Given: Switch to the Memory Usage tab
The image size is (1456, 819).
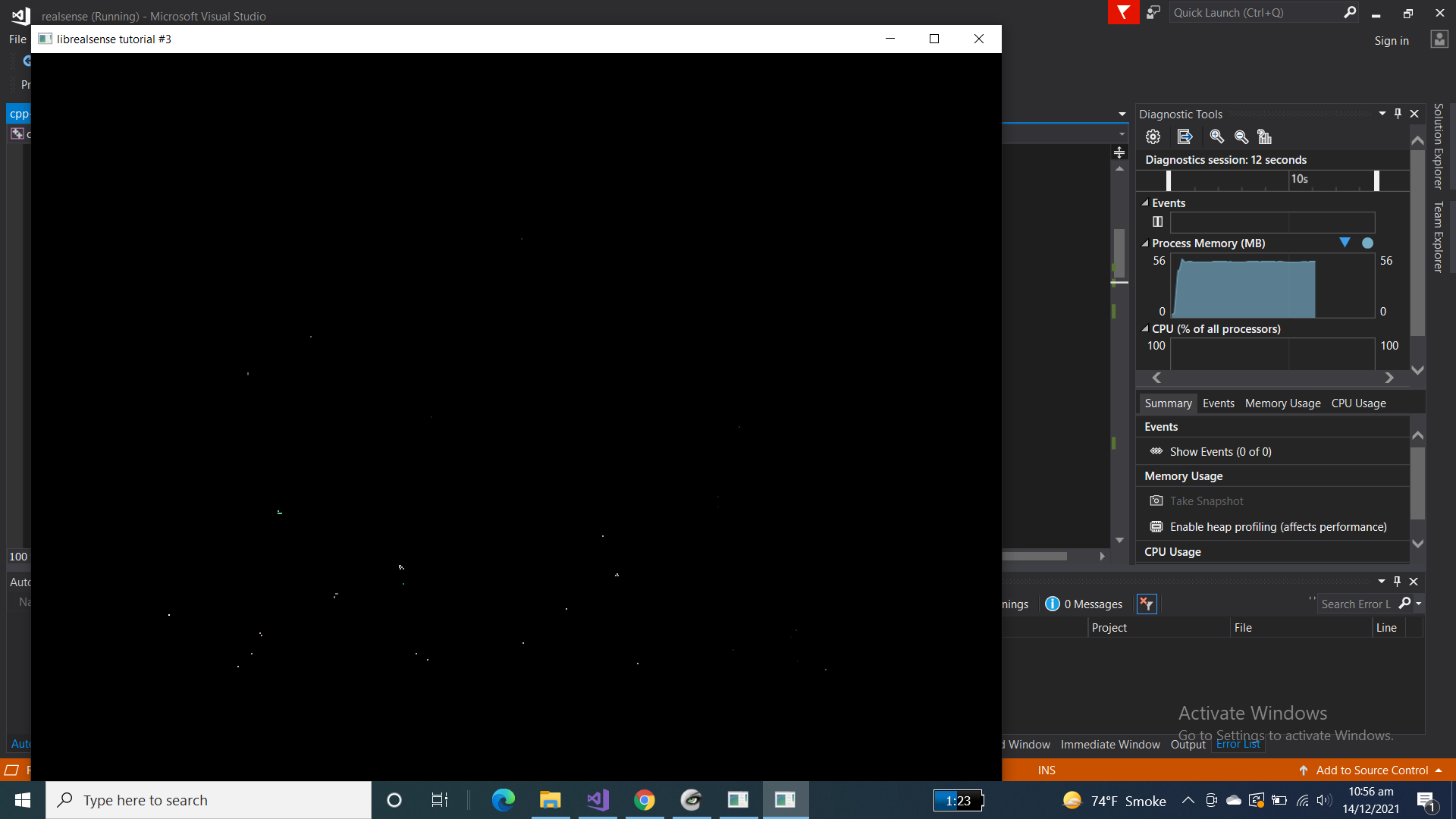Looking at the screenshot, I should click(x=1282, y=403).
